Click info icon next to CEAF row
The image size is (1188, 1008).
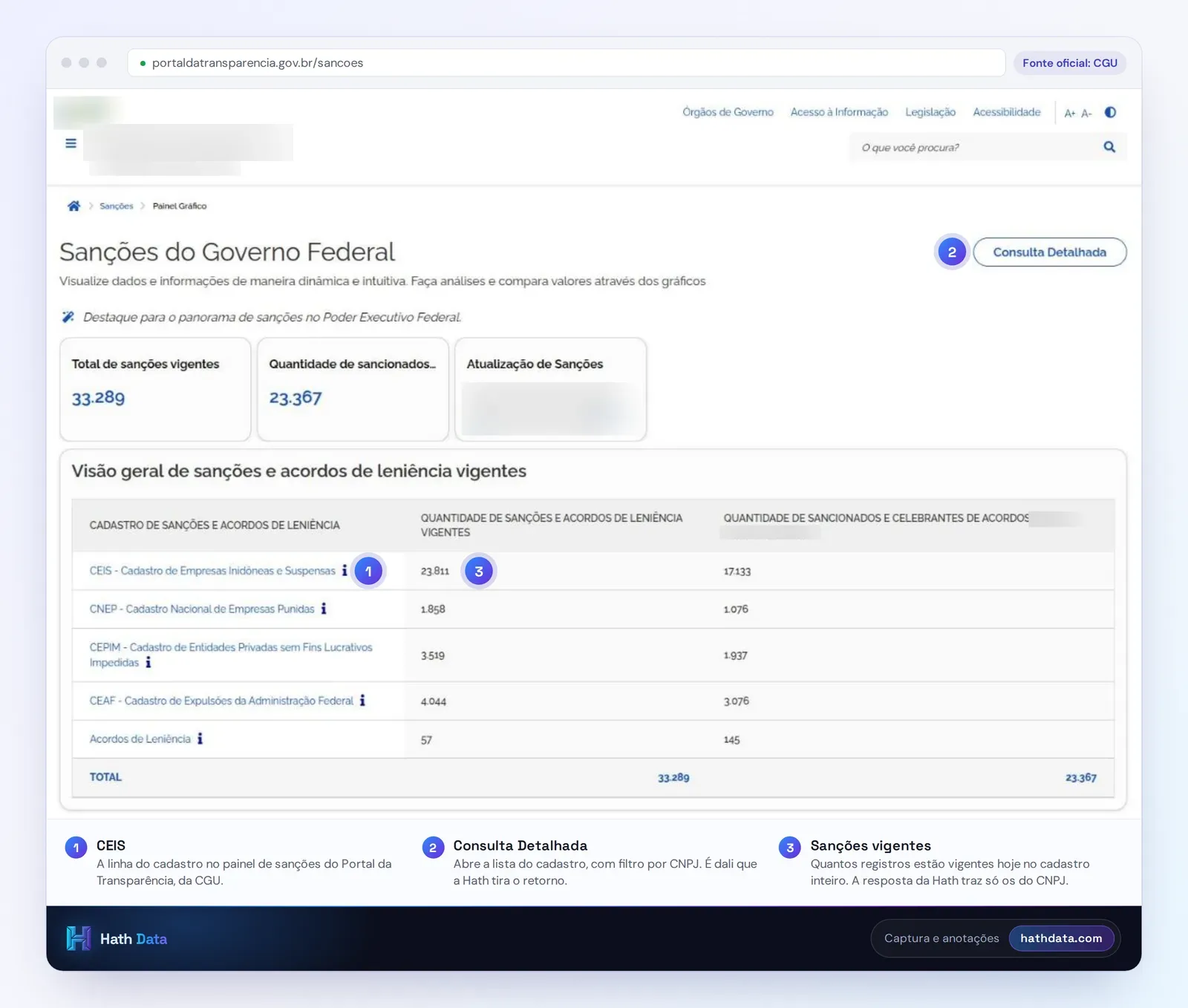click(362, 700)
